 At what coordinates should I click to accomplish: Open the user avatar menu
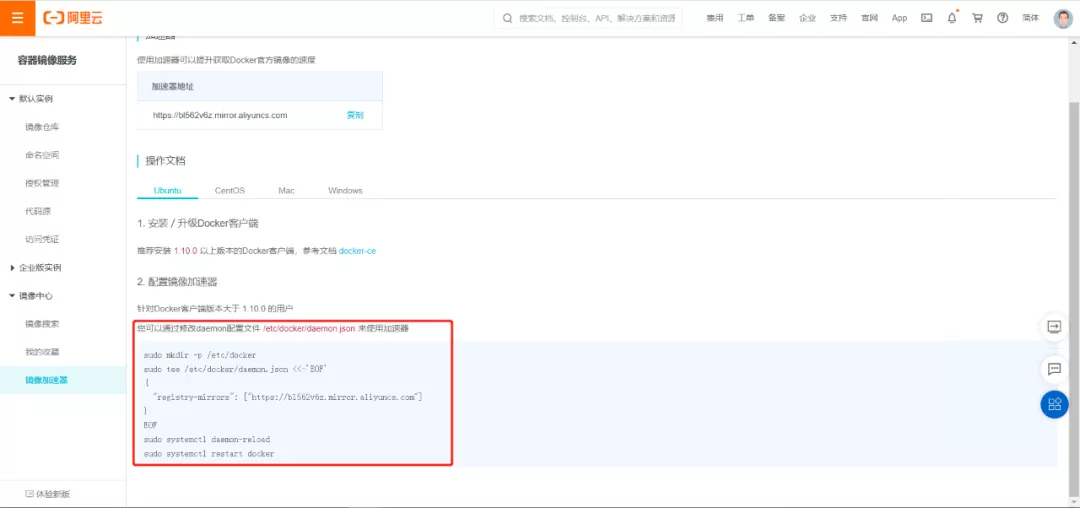(1063, 18)
